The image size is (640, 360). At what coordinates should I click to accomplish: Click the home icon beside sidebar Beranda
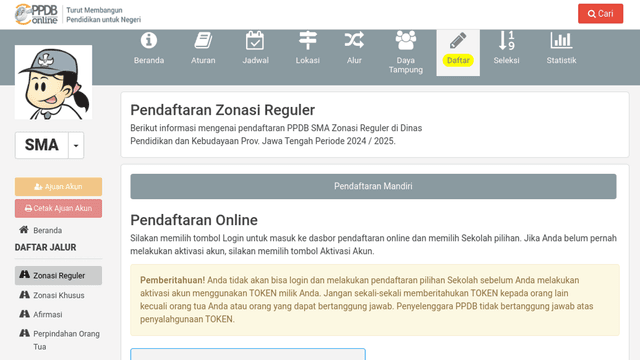tap(24, 230)
